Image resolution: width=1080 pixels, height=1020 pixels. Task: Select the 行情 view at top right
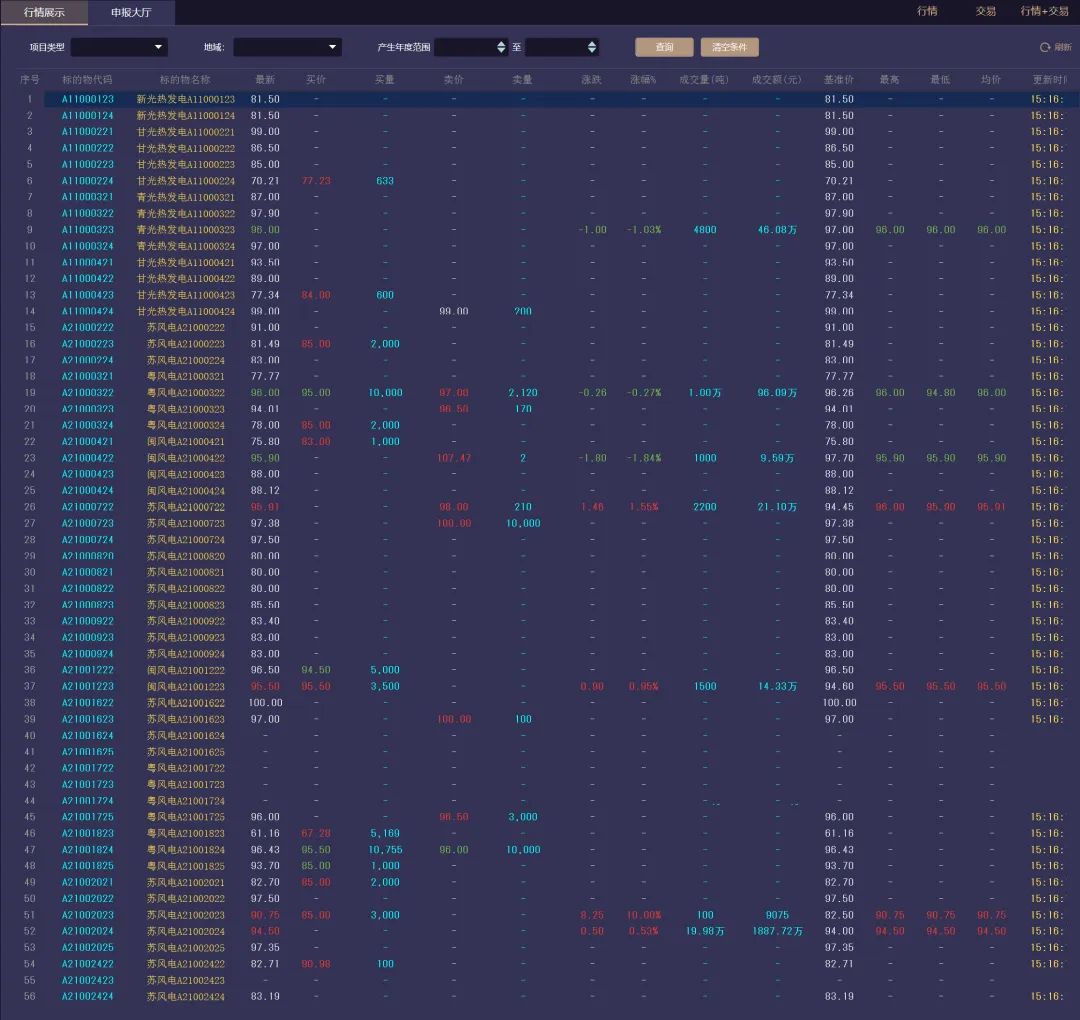click(x=927, y=11)
